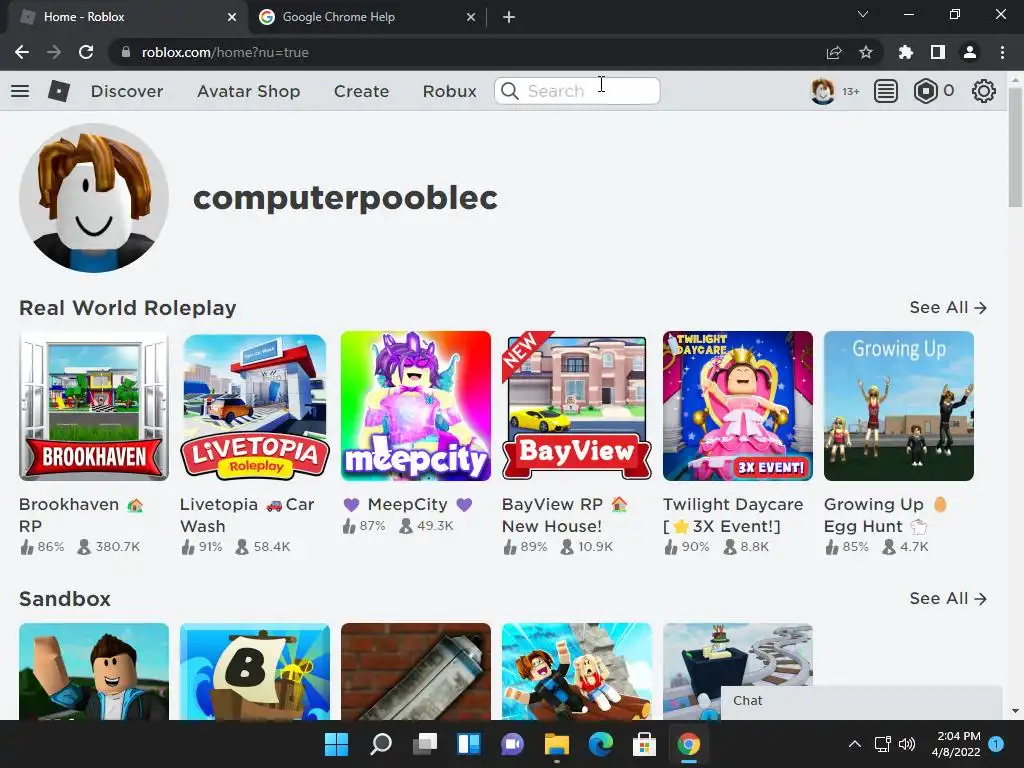Open File Explorer from taskbar
The width and height of the screenshot is (1024, 768).
[557, 744]
